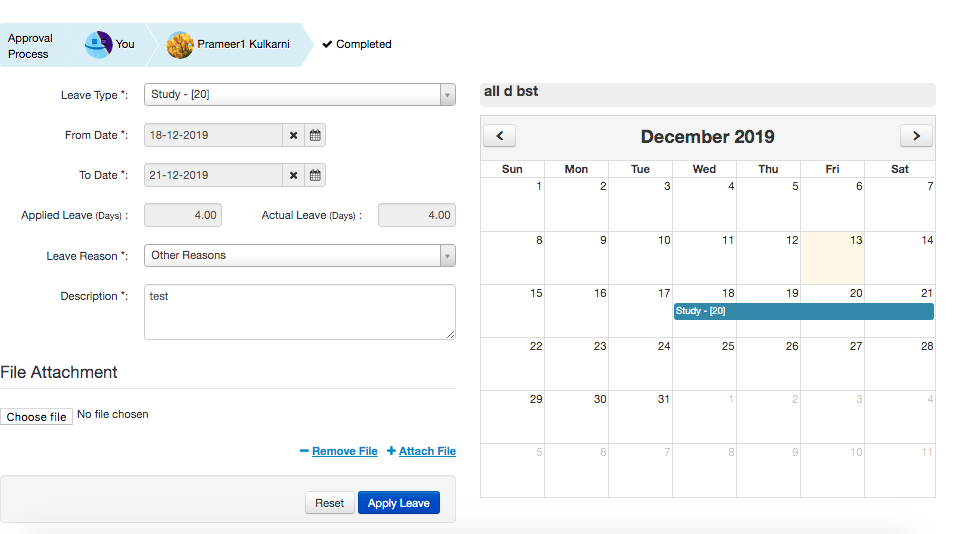Select the Study - [20] calendar event
Screen dimensions: 975x534
coord(803,312)
